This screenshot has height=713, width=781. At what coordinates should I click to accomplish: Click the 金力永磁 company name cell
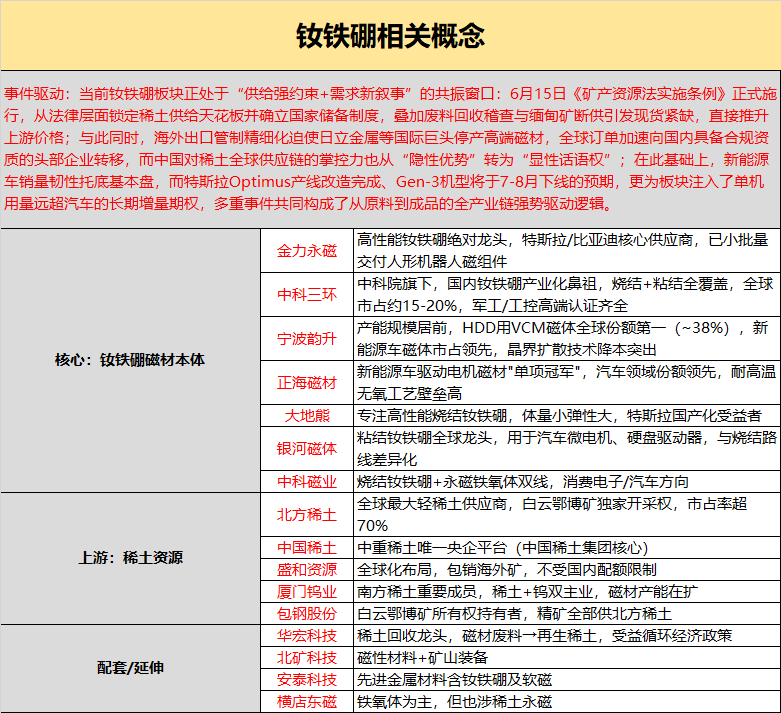pos(307,251)
